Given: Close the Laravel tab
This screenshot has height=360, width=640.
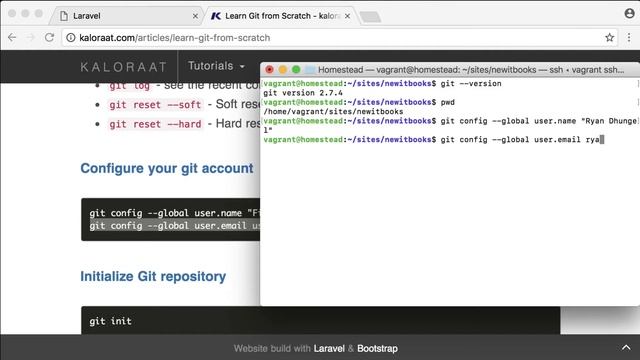Looking at the screenshot, I should 195,16.
